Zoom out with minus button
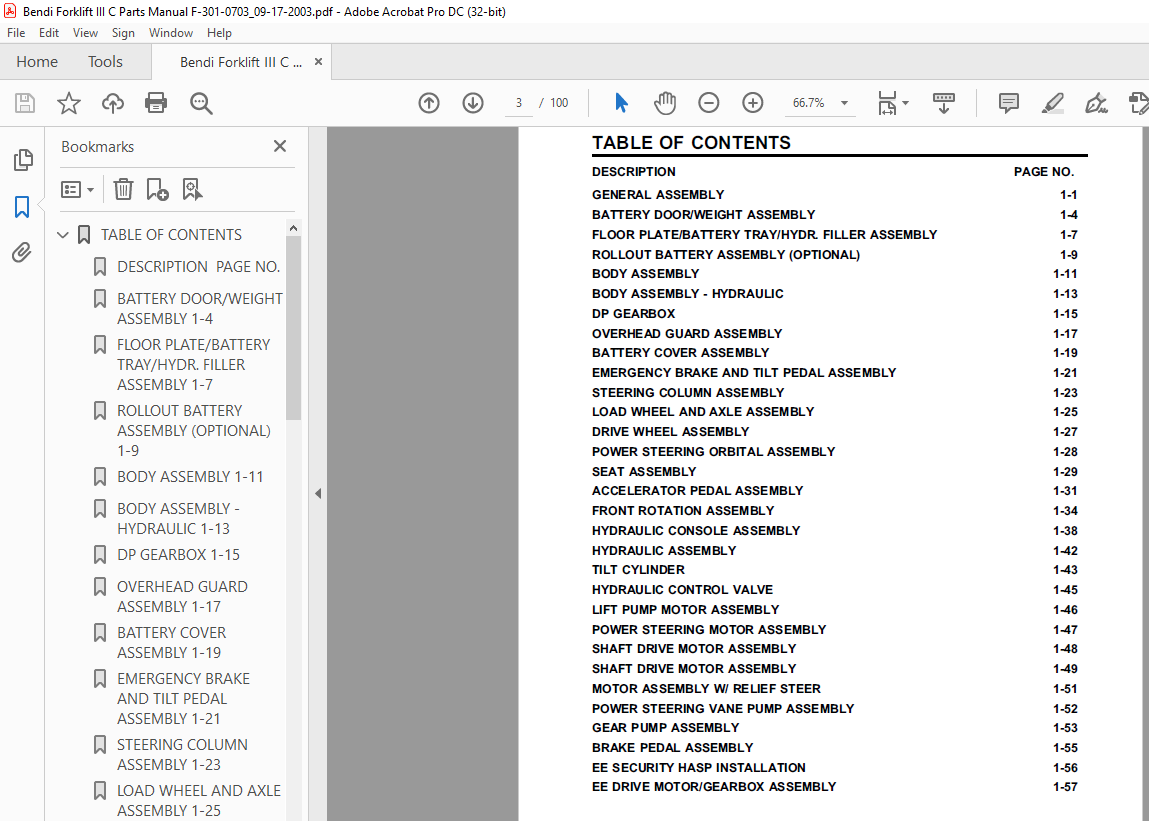The height and width of the screenshot is (821, 1149). 709,103
